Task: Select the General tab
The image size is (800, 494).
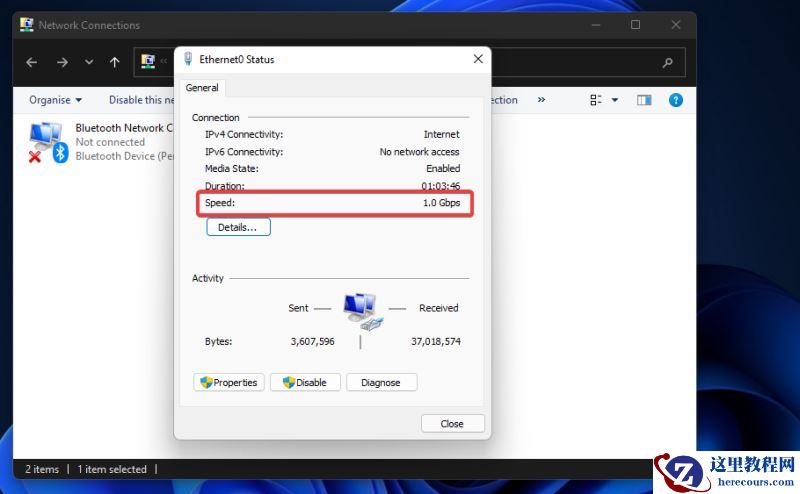Action: (202, 88)
